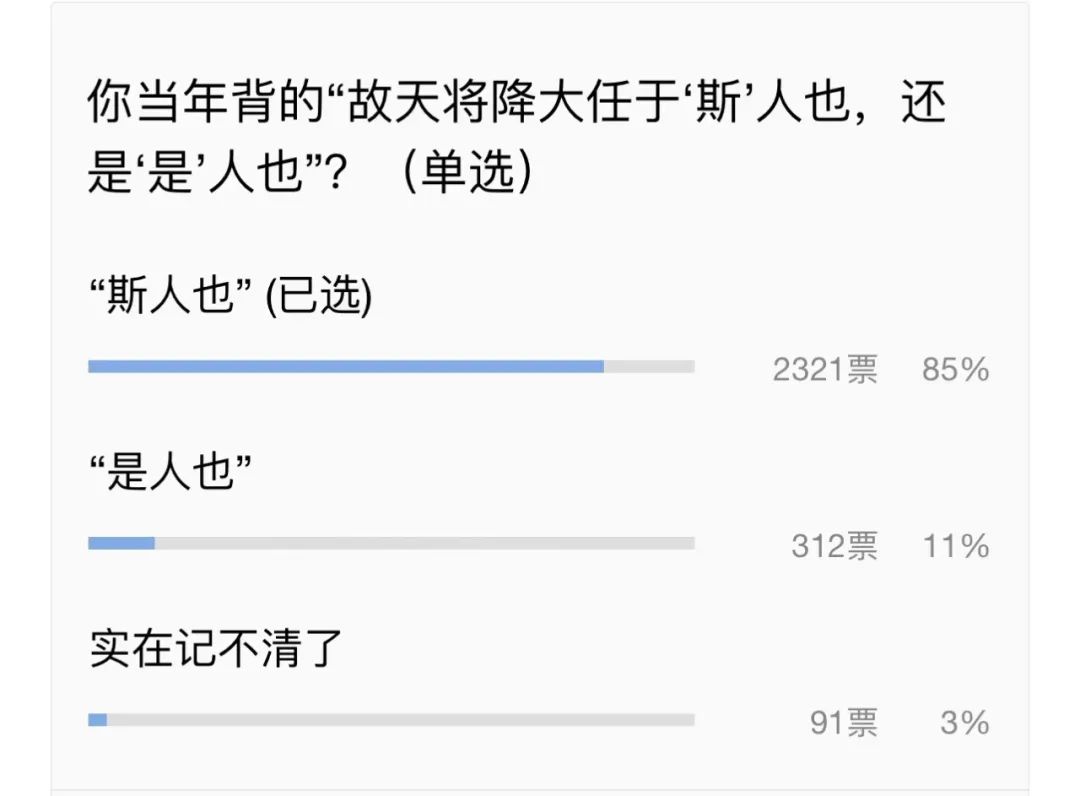Image resolution: width=1080 pixels, height=796 pixels.
Task: Select the “斯人也” poll option
Action: [x=169, y=295]
